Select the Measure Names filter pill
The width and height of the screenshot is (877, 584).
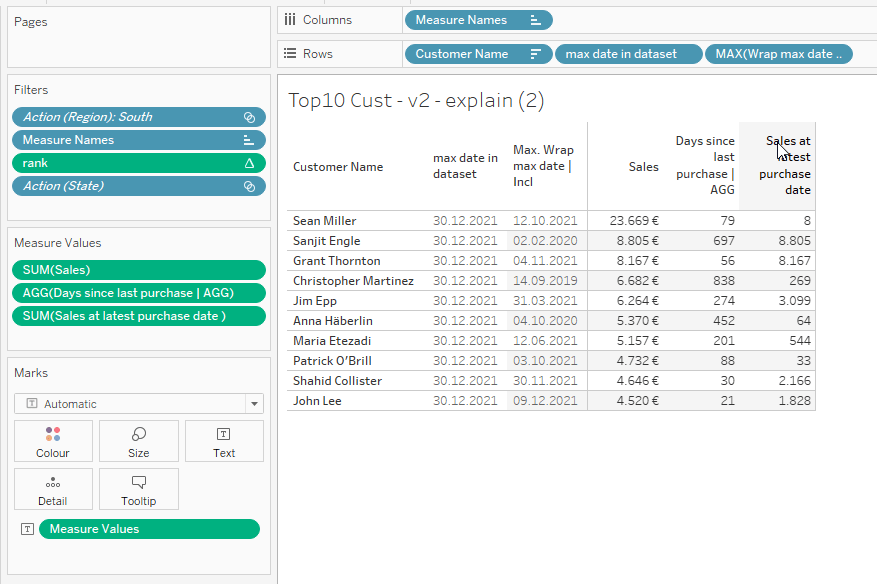point(130,140)
